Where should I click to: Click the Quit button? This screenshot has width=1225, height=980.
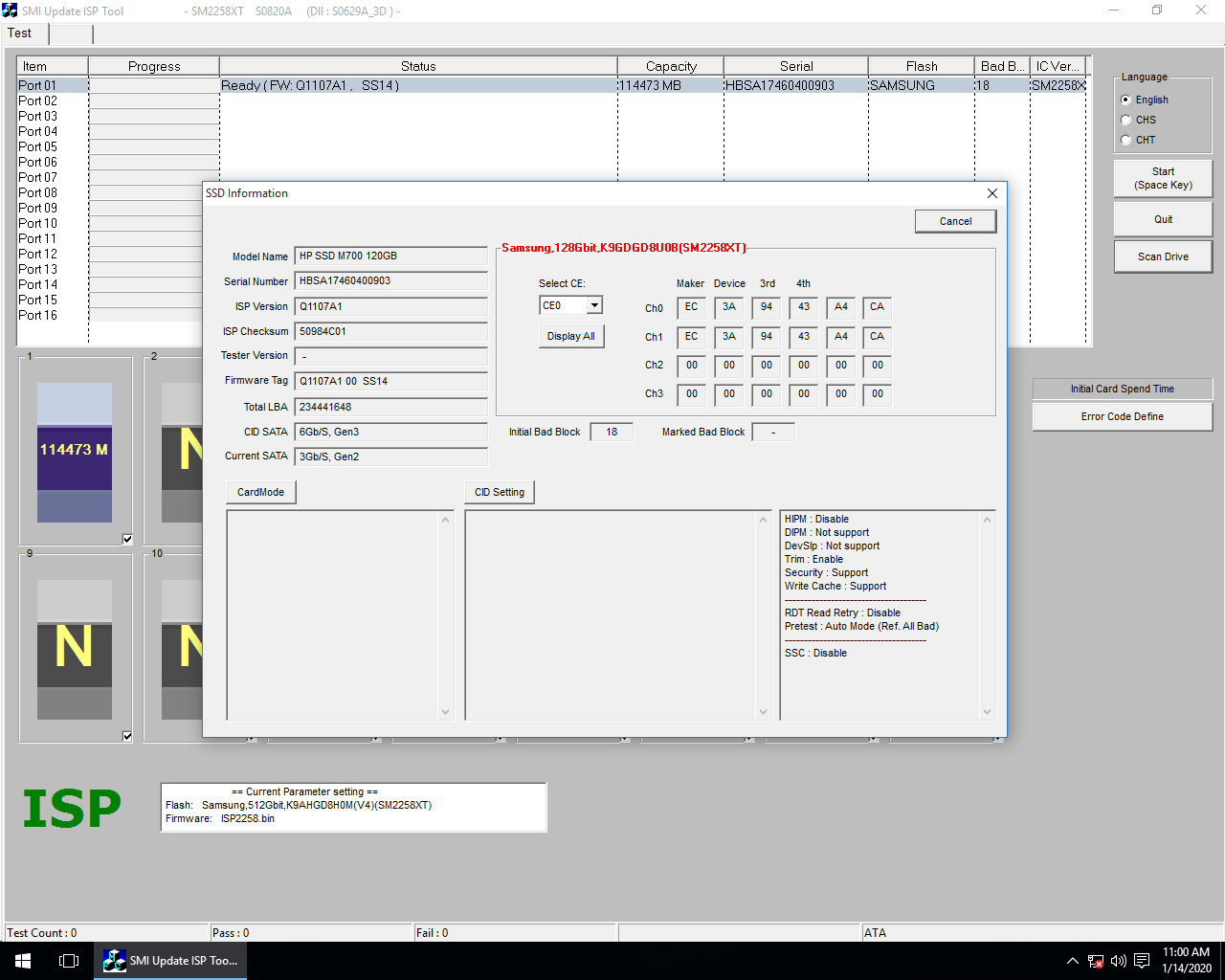[1163, 219]
